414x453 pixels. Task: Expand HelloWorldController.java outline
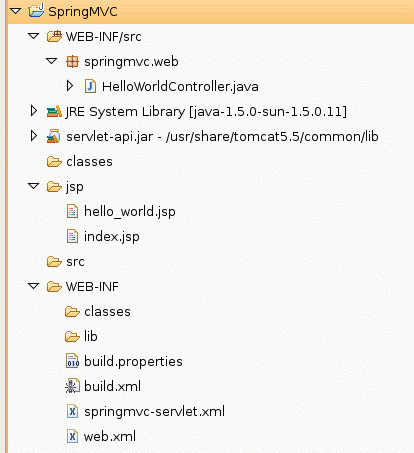pos(70,86)
